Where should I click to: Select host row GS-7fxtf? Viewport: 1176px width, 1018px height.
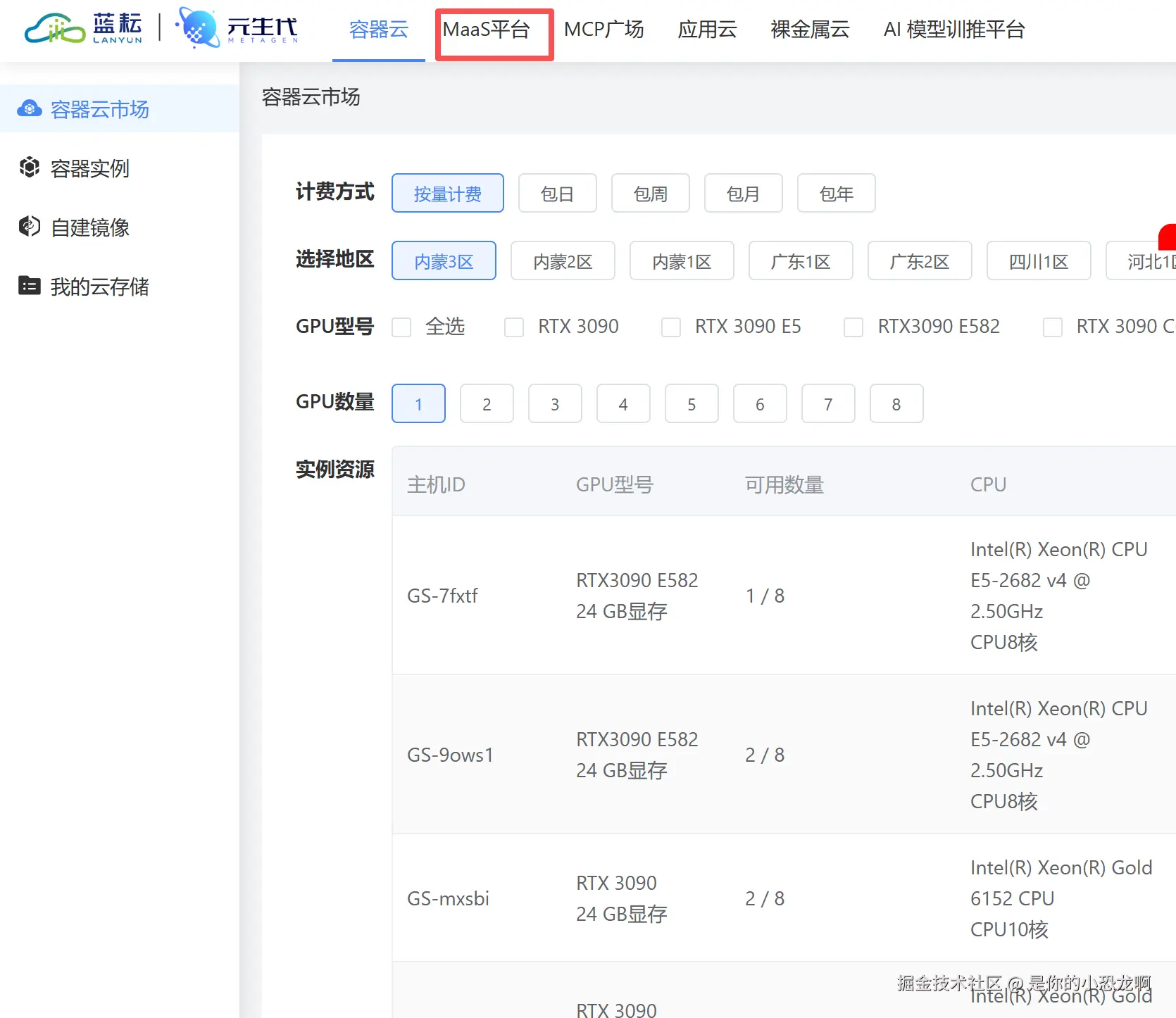pyautogui.click(x=784, y=596)
